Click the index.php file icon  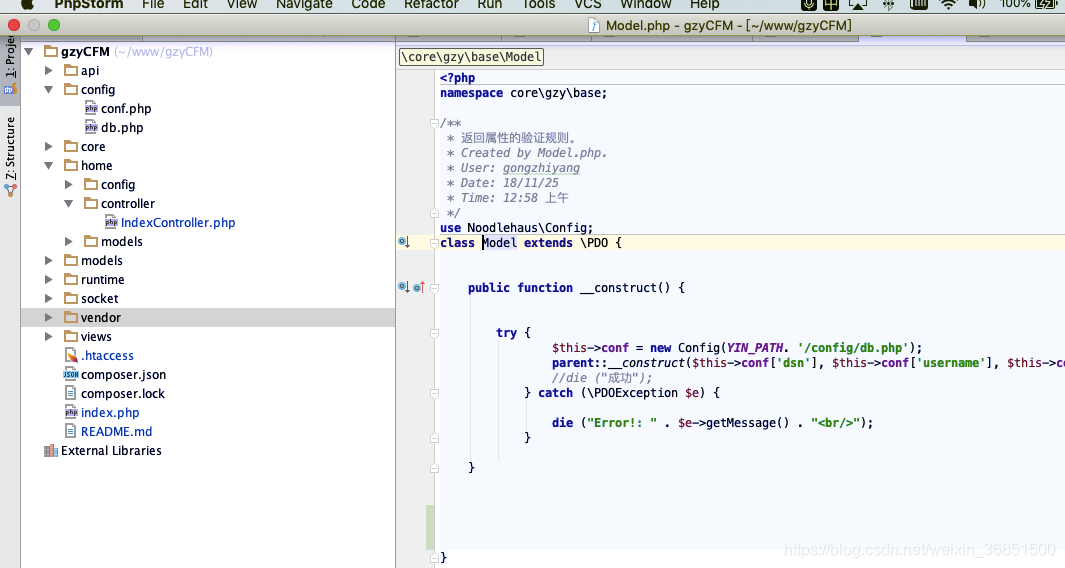click(x=71, y=412)
